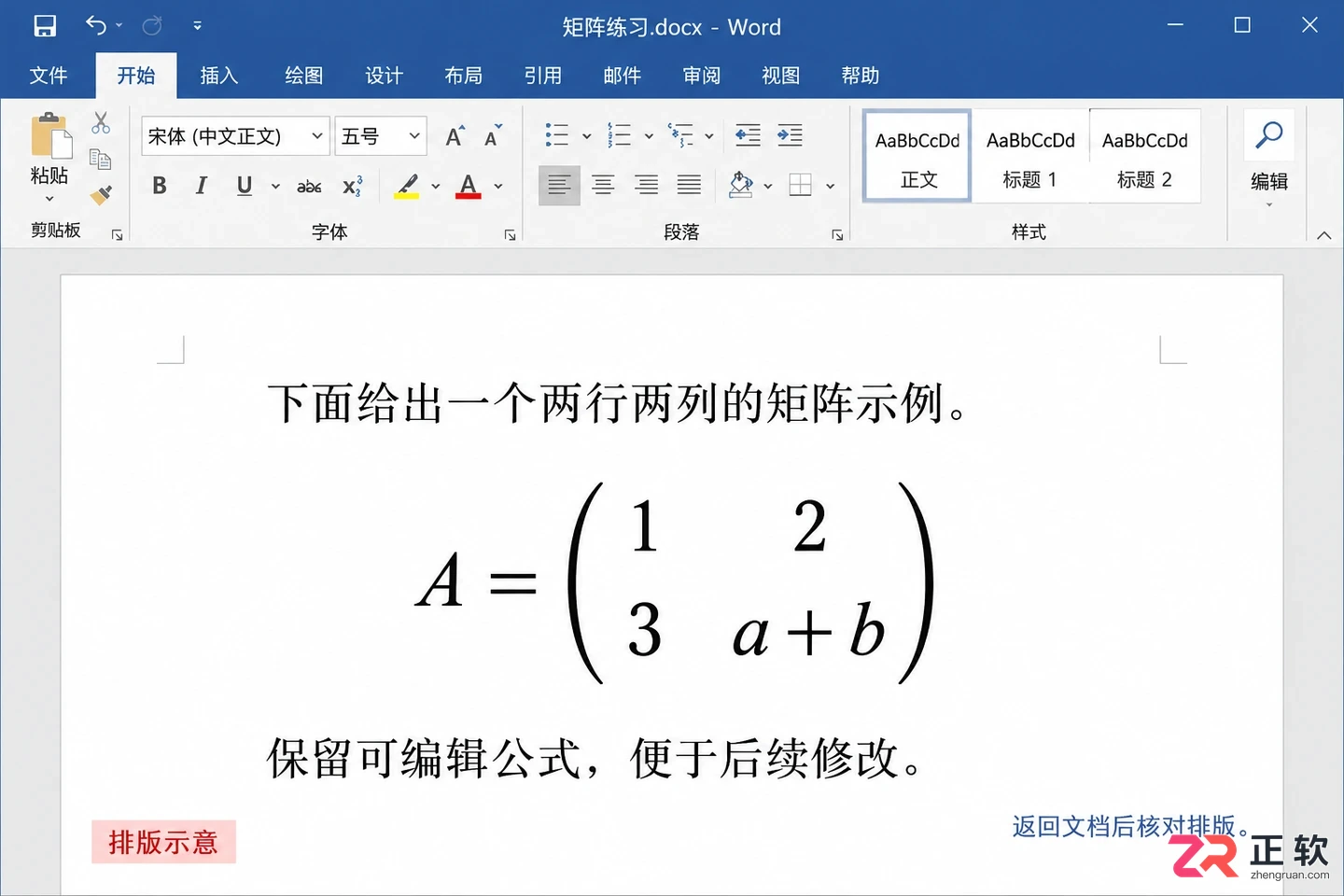The image size is (1344, 896).
Task: Increase paragraph indent
Action: point(790,135)
